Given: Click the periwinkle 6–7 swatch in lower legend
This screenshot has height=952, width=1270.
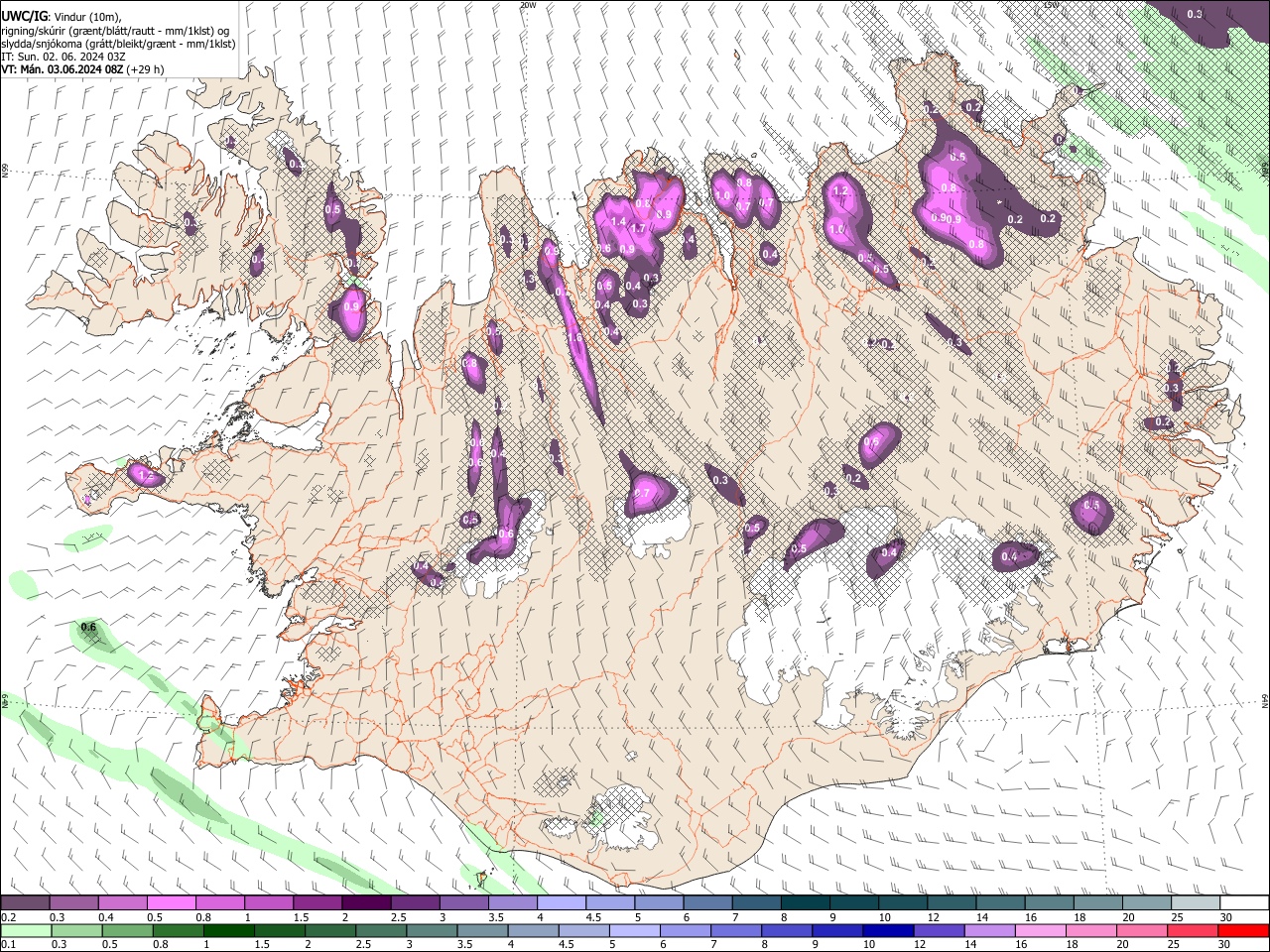Looking at the screenshot, I should tap(686, 931).
